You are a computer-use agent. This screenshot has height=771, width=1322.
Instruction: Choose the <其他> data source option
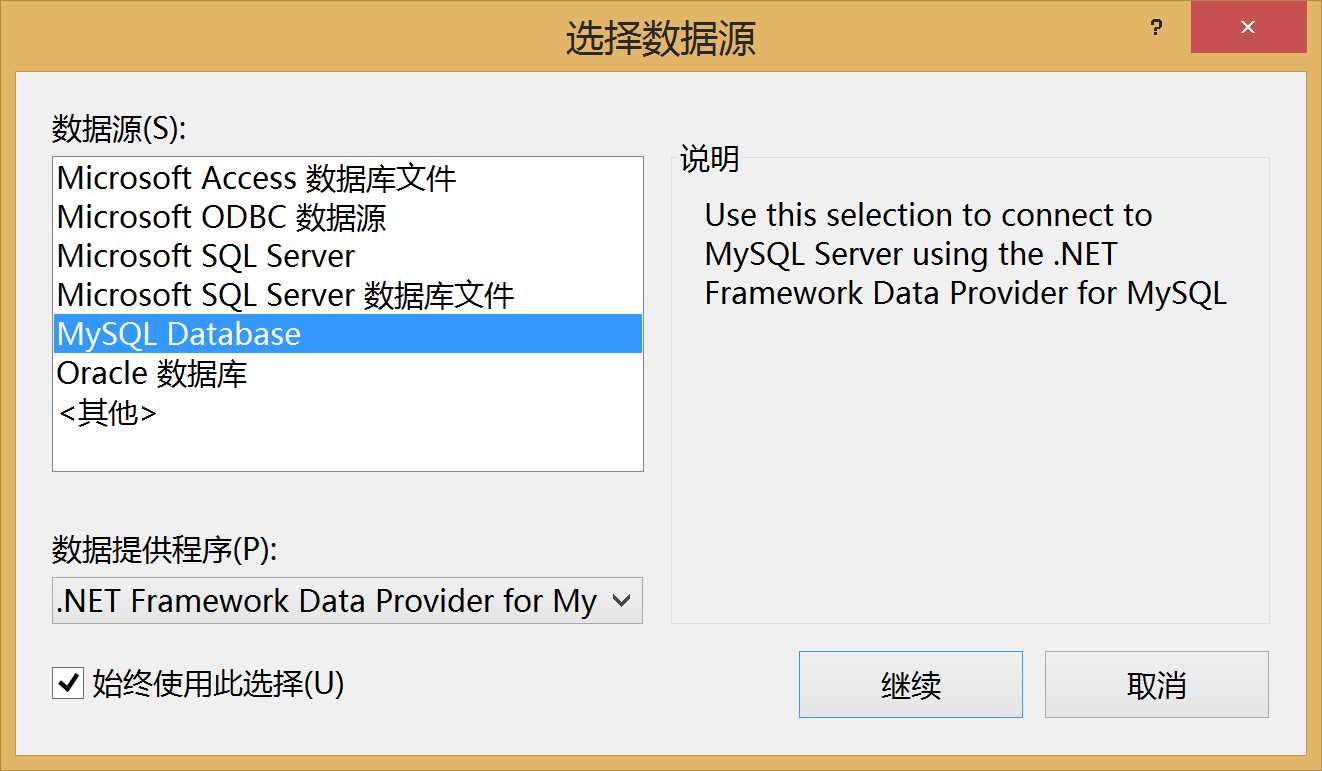tap(108, 412)
